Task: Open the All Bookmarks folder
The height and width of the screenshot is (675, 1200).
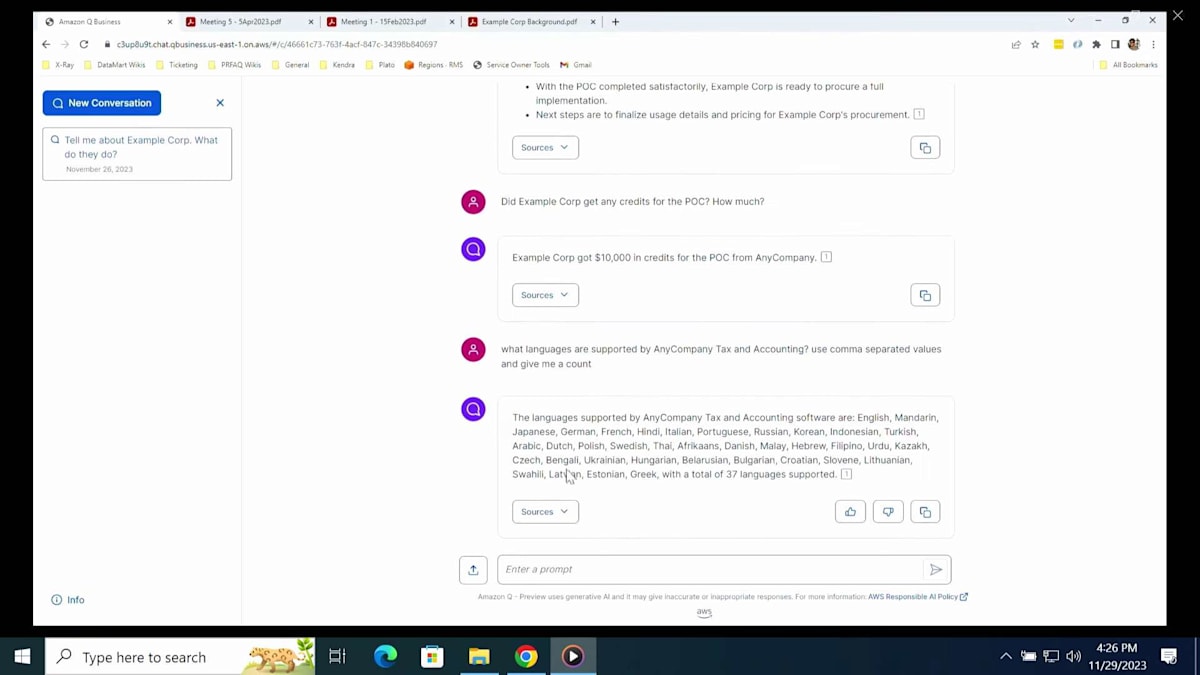Action: (1128, 65)
